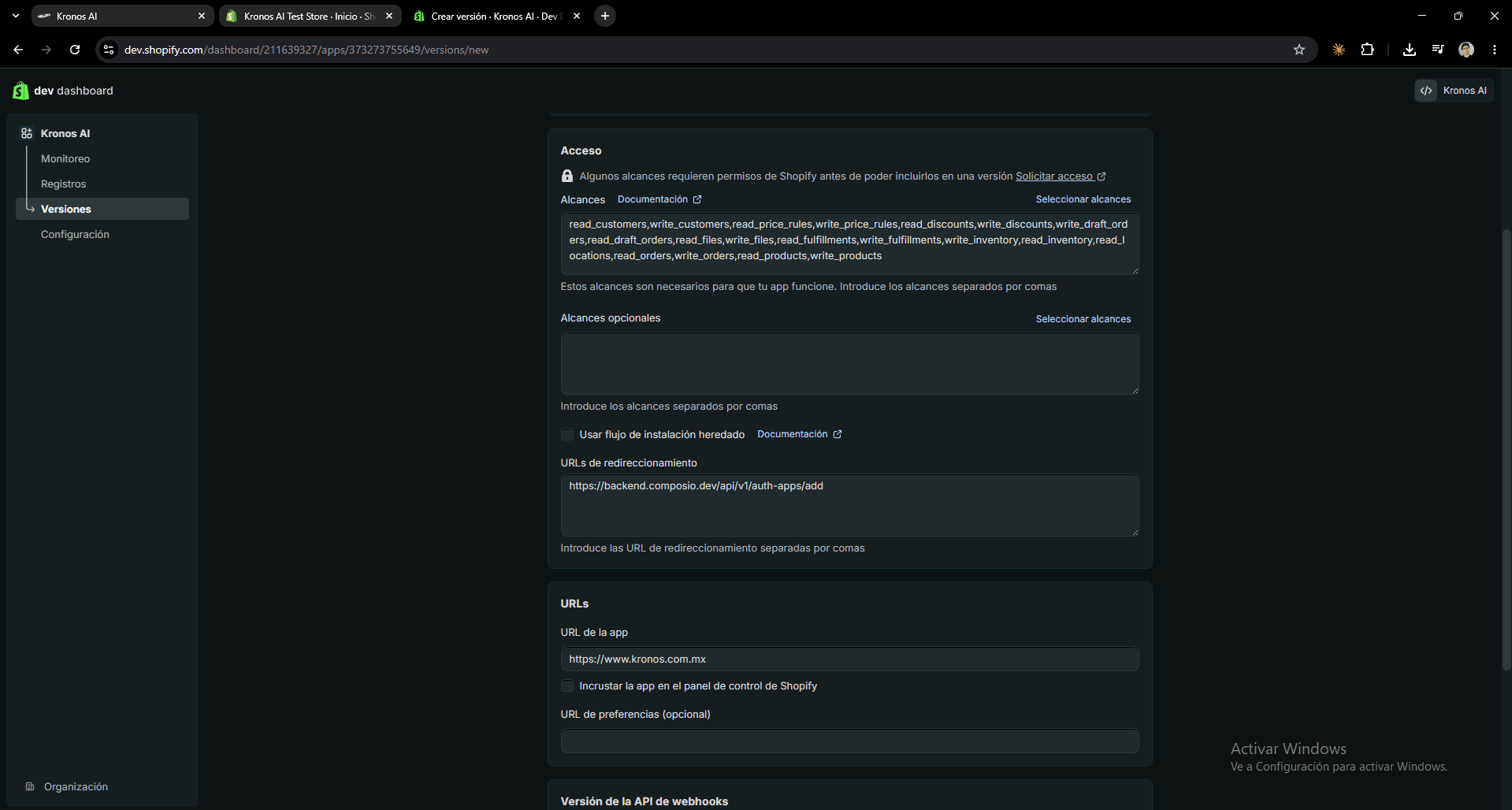Image resolution: width=1512 pixels, height=810 pixels.
Task: Click into the Alcances opcionales text area
Action: click(849, 363)
